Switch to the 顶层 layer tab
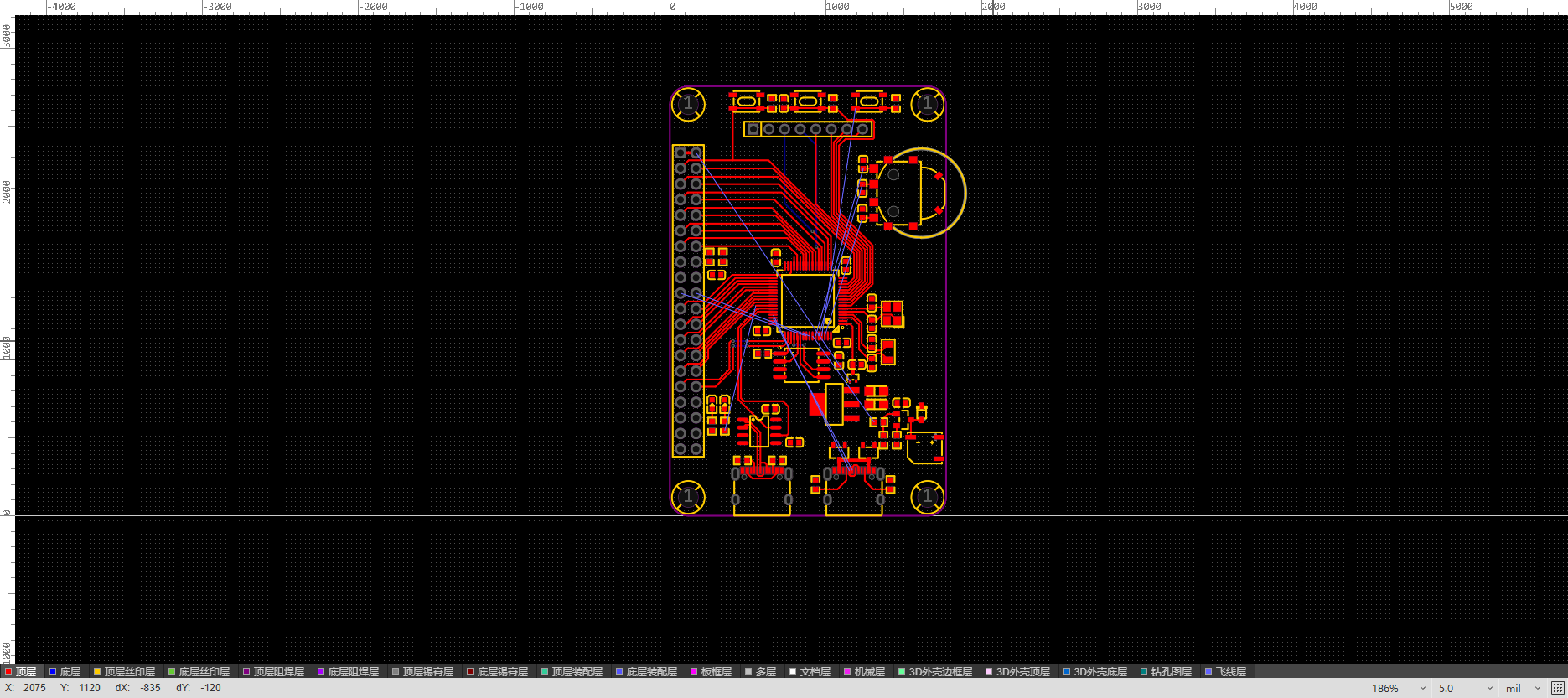1568x698 pixels. pos(21,672)
